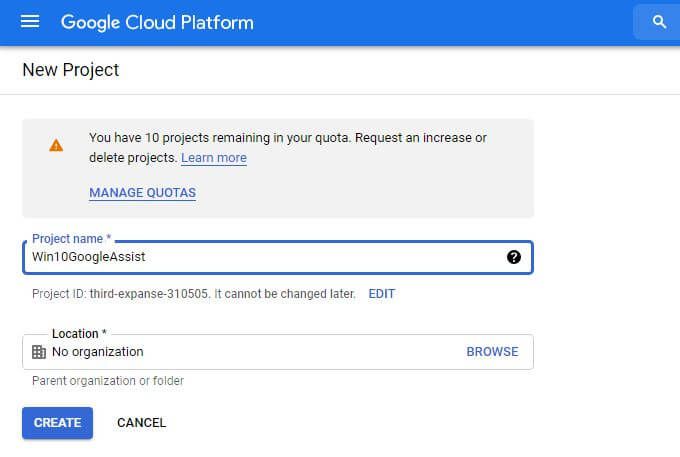The width and height of the screenshot is (680, 457).
Task: Click the Project name field label
Action: tap(72, 238)
